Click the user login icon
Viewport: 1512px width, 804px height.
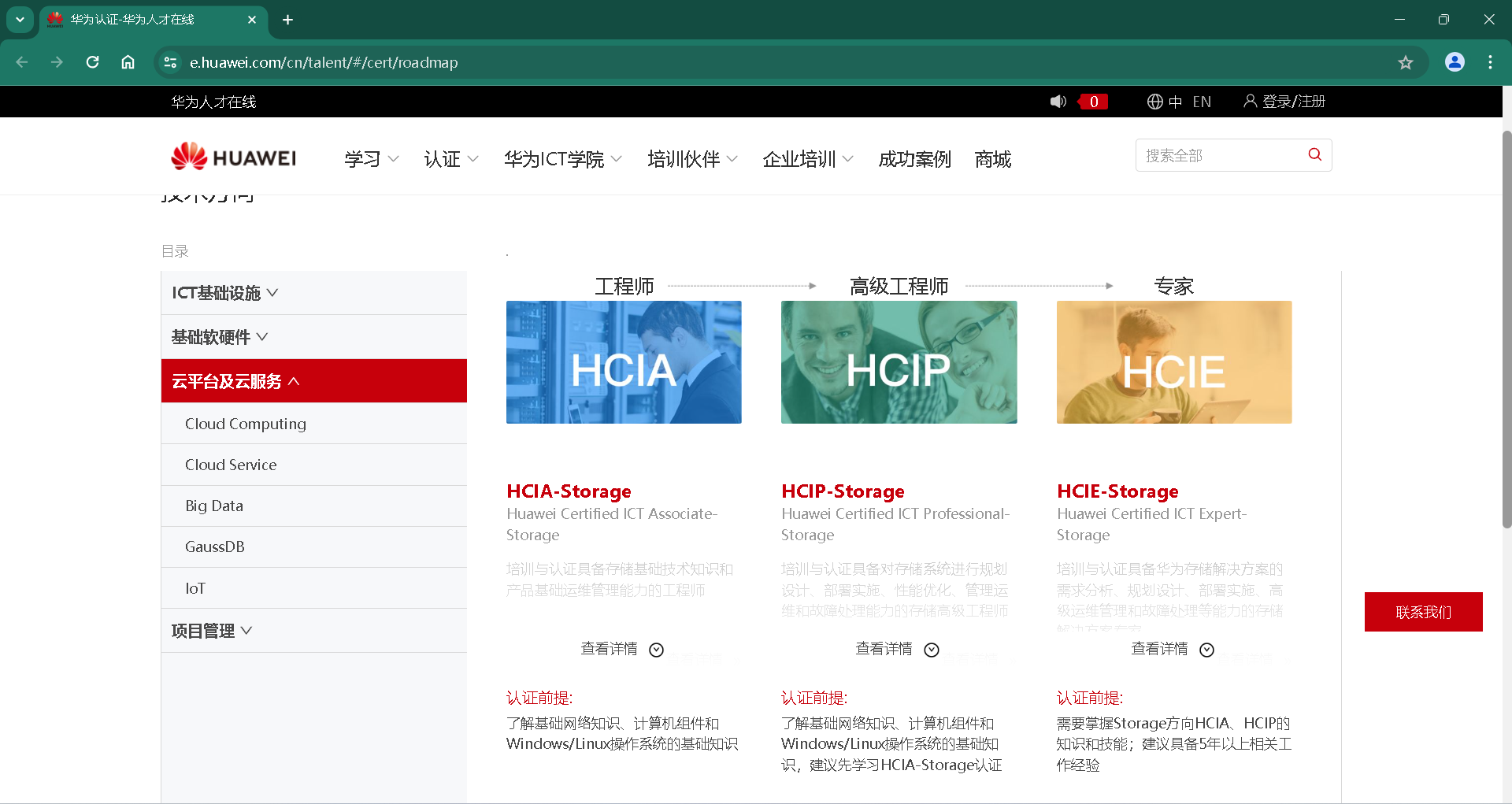click(x=1250, y=101)
